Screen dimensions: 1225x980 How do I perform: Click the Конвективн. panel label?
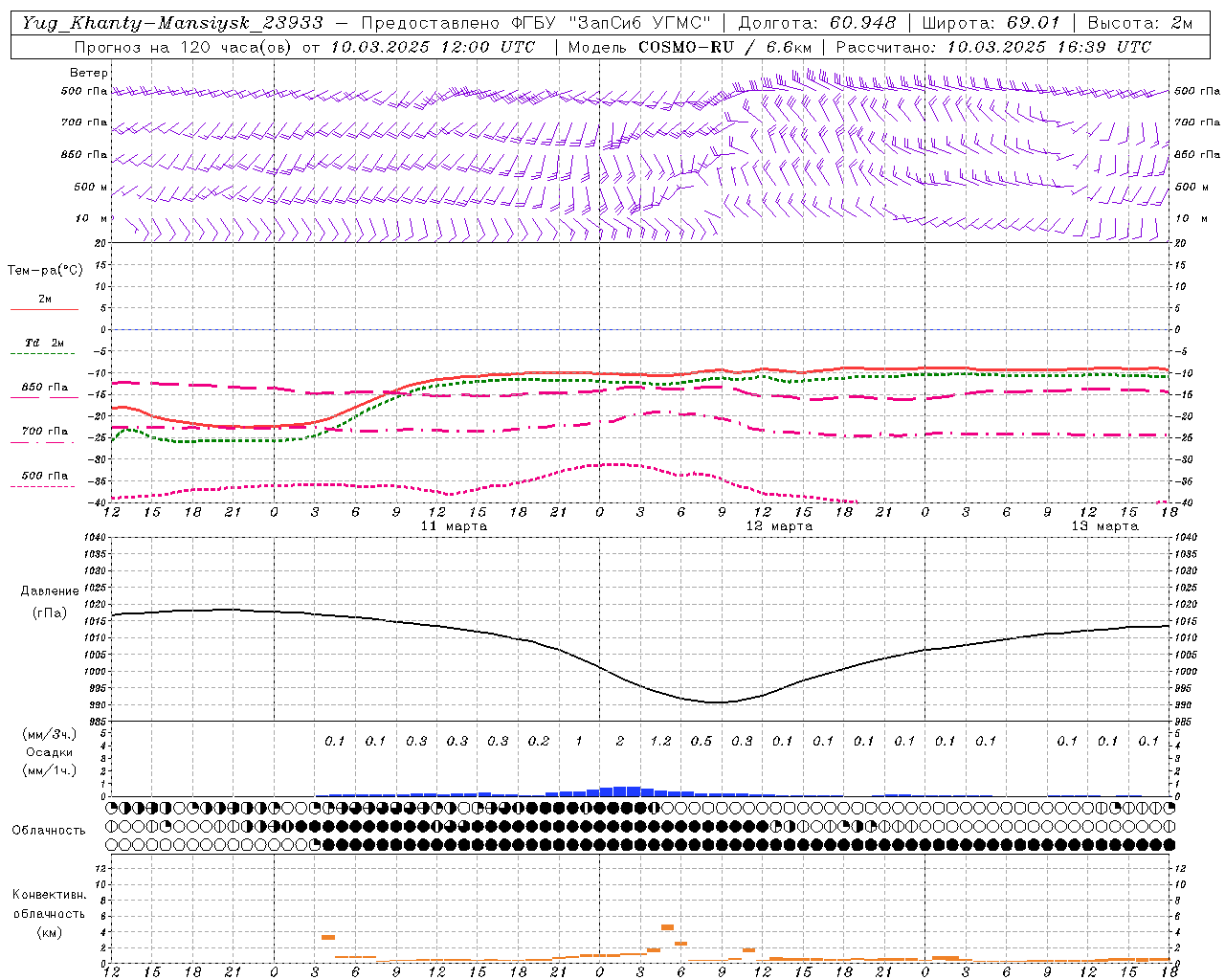pyautogui.click(x=49, y=895)
